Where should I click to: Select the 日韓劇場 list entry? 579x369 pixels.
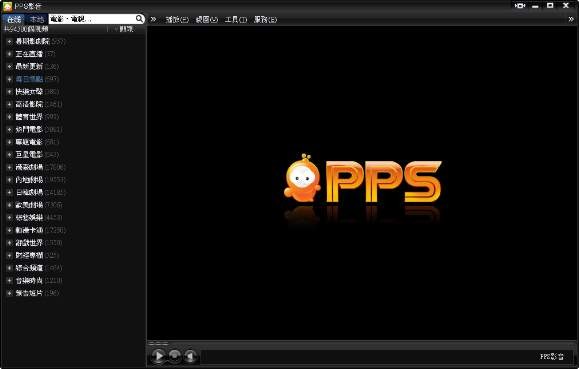(40, 192)
